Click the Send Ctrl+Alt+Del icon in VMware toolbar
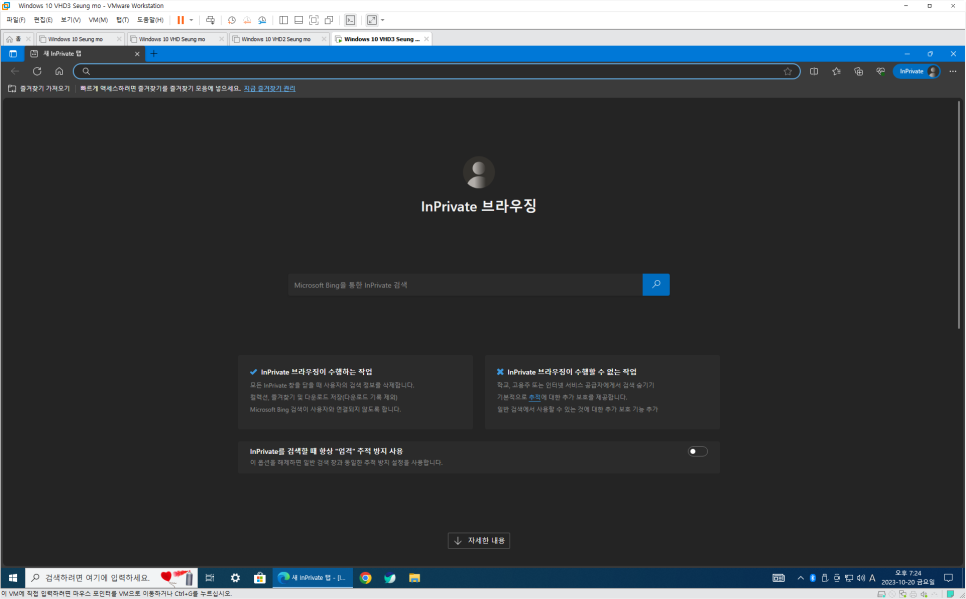Image resolution: width=966 pixels, height=599 pixels. 210,20
